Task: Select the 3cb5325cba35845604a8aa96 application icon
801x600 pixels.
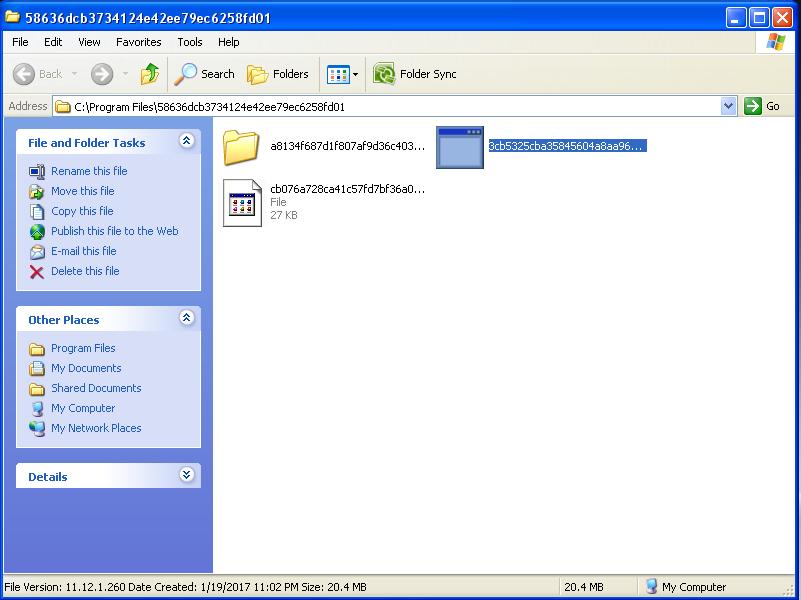Action: tap(460, 147)
